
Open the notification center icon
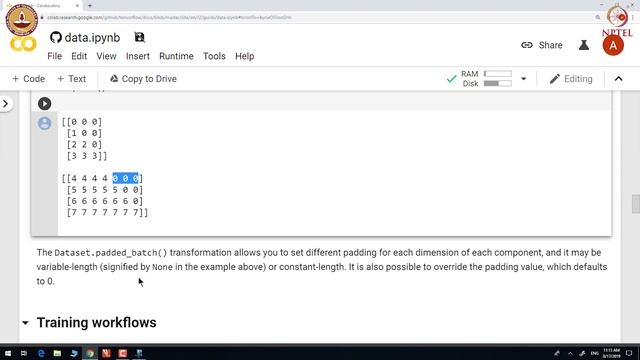tap(629, 353)
